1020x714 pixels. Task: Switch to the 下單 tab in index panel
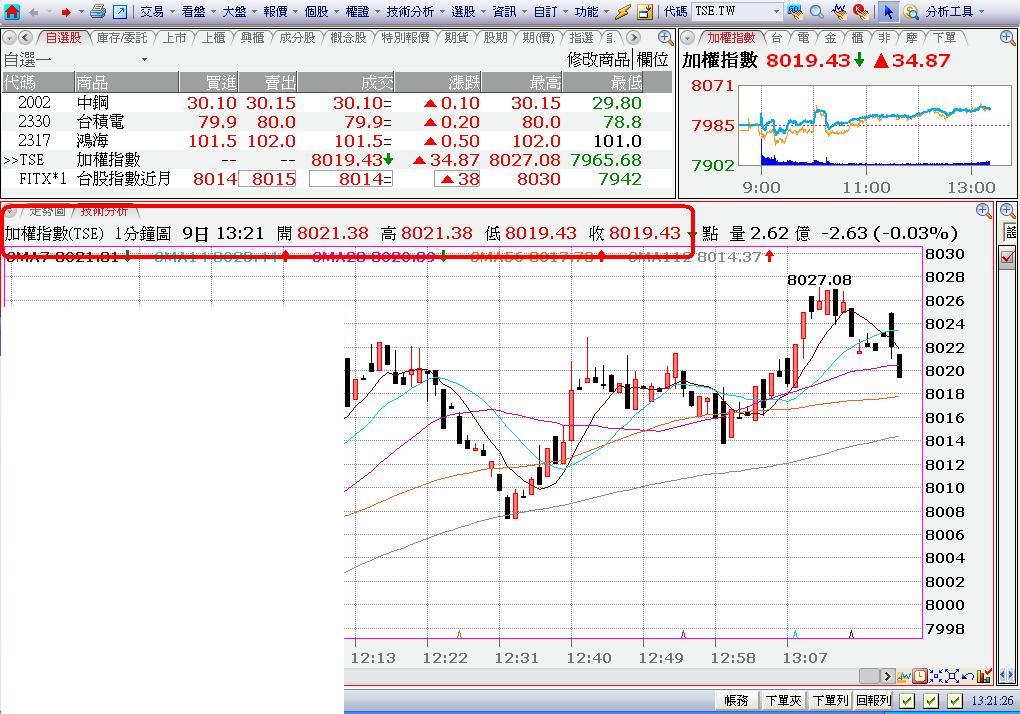(944, 38)
